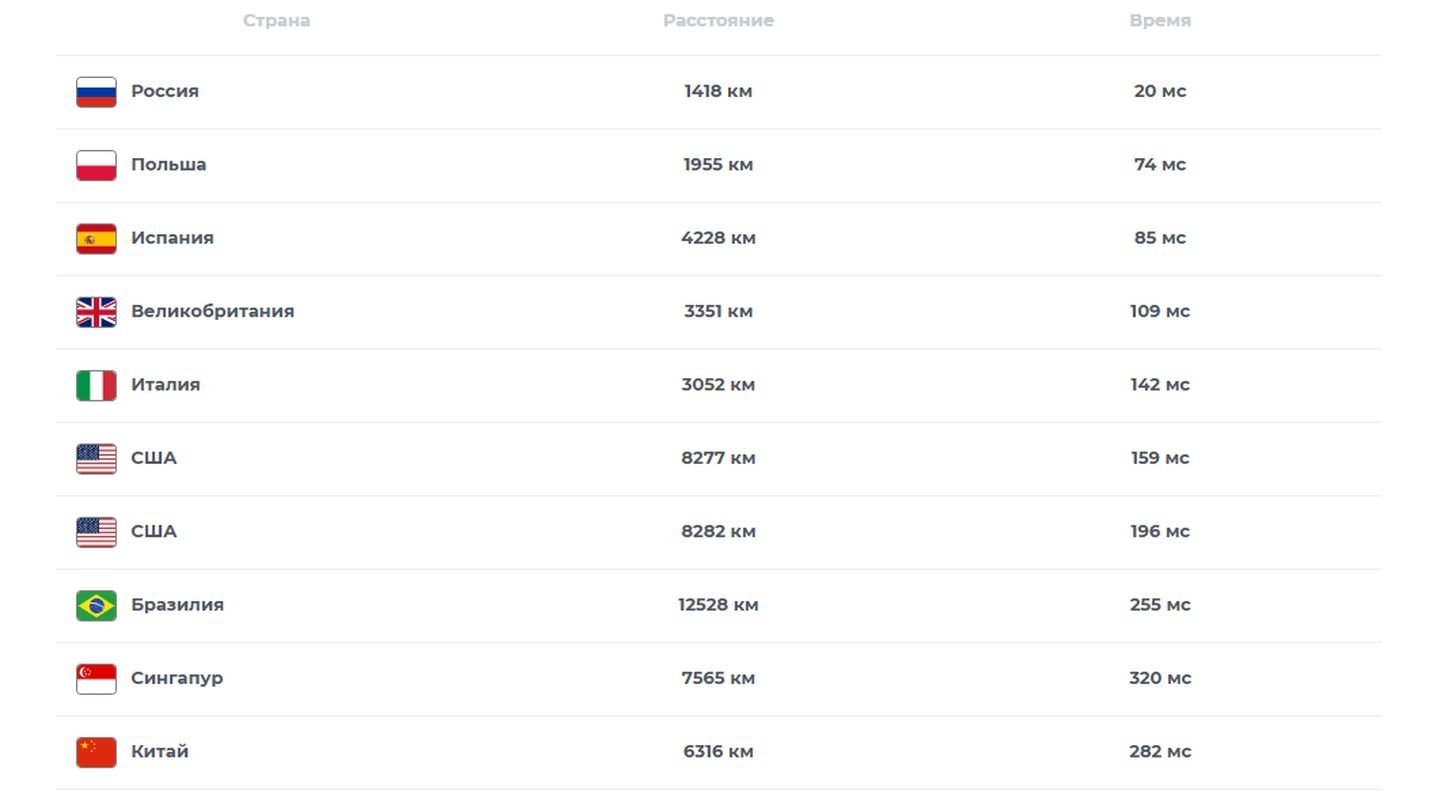
Task: Click the Poland flag icon
Action: [96, 165]
